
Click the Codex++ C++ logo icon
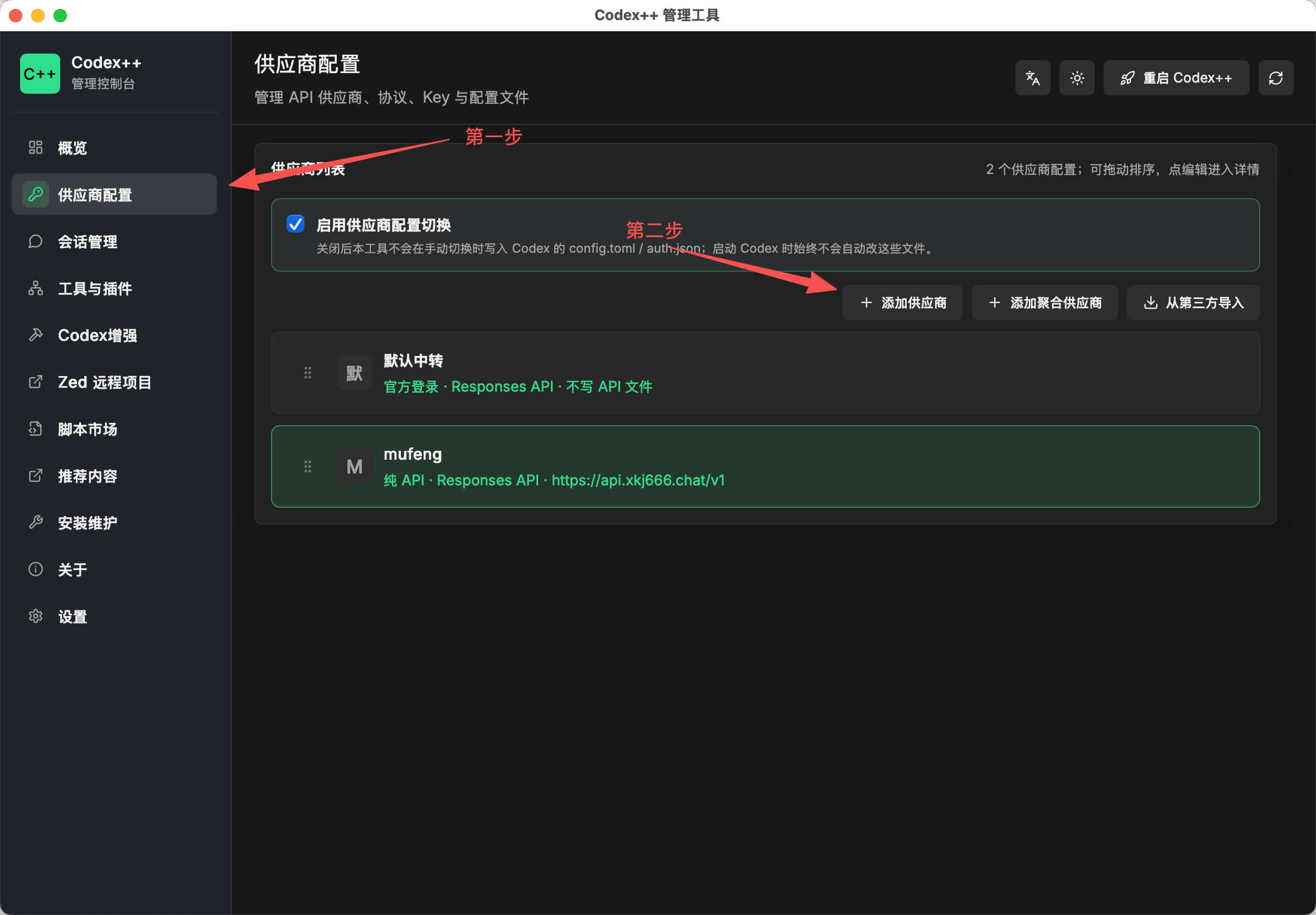[x=40, y=74]
